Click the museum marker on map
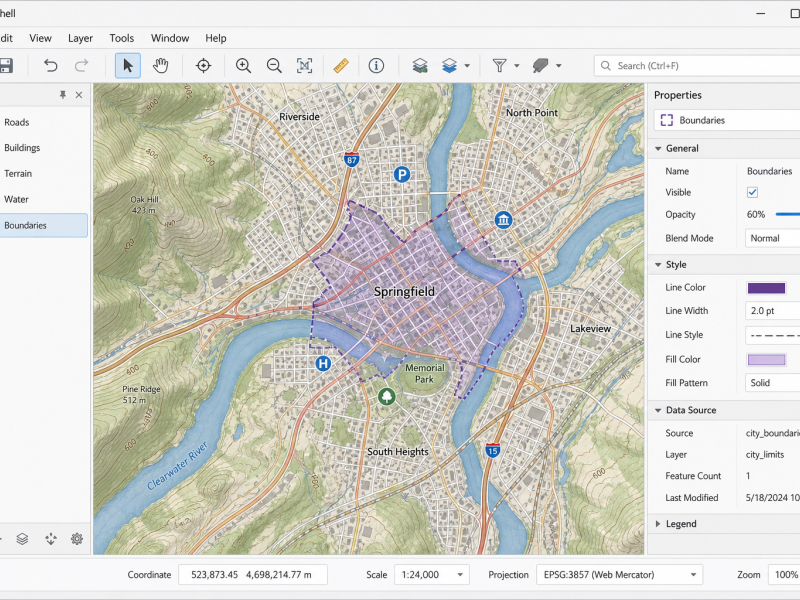Image resolution: width=800 pixels, height=600 pixels. click(504, 220)
